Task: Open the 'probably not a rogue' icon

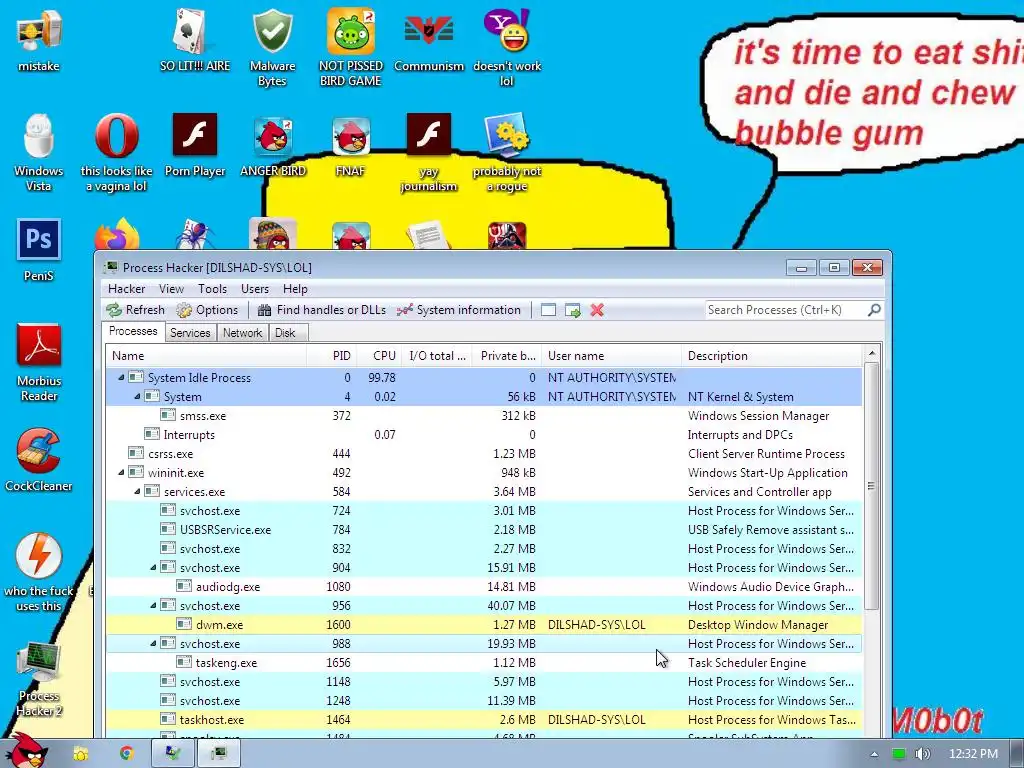Action: pos(507,153)
